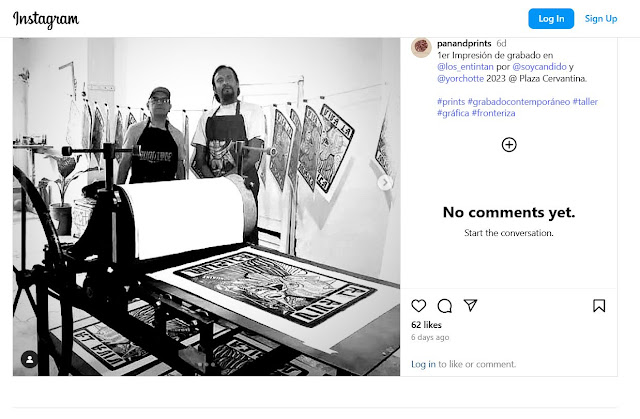View the 62 likes list

[x=426, y=325]
